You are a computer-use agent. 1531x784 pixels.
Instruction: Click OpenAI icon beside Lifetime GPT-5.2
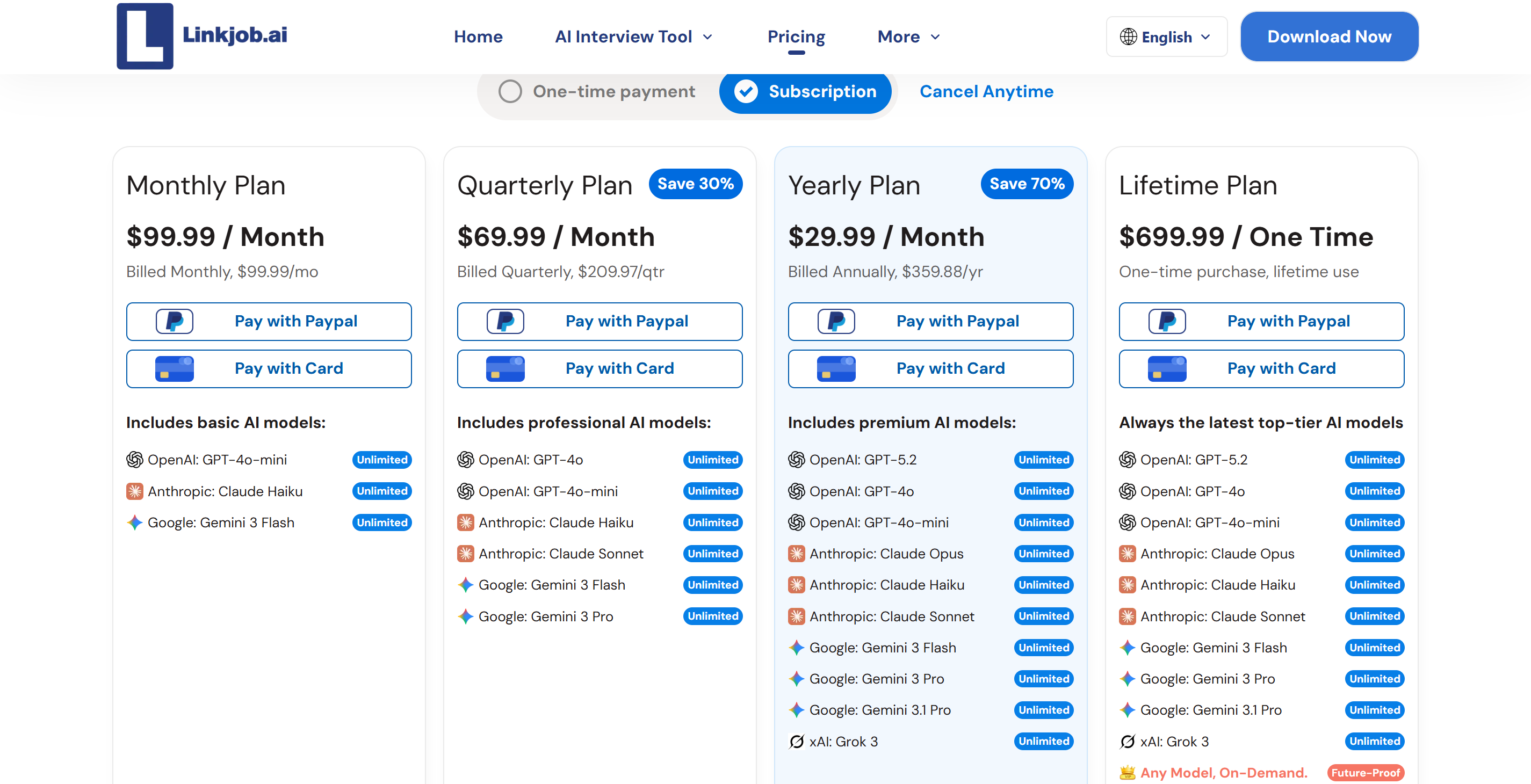[x=1128, y=460]
